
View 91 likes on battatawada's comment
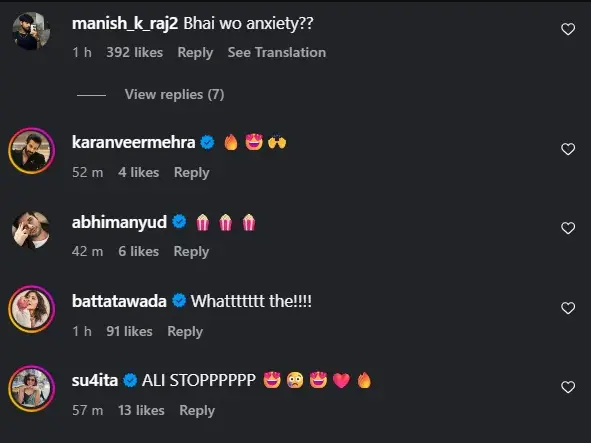[129, 331]
